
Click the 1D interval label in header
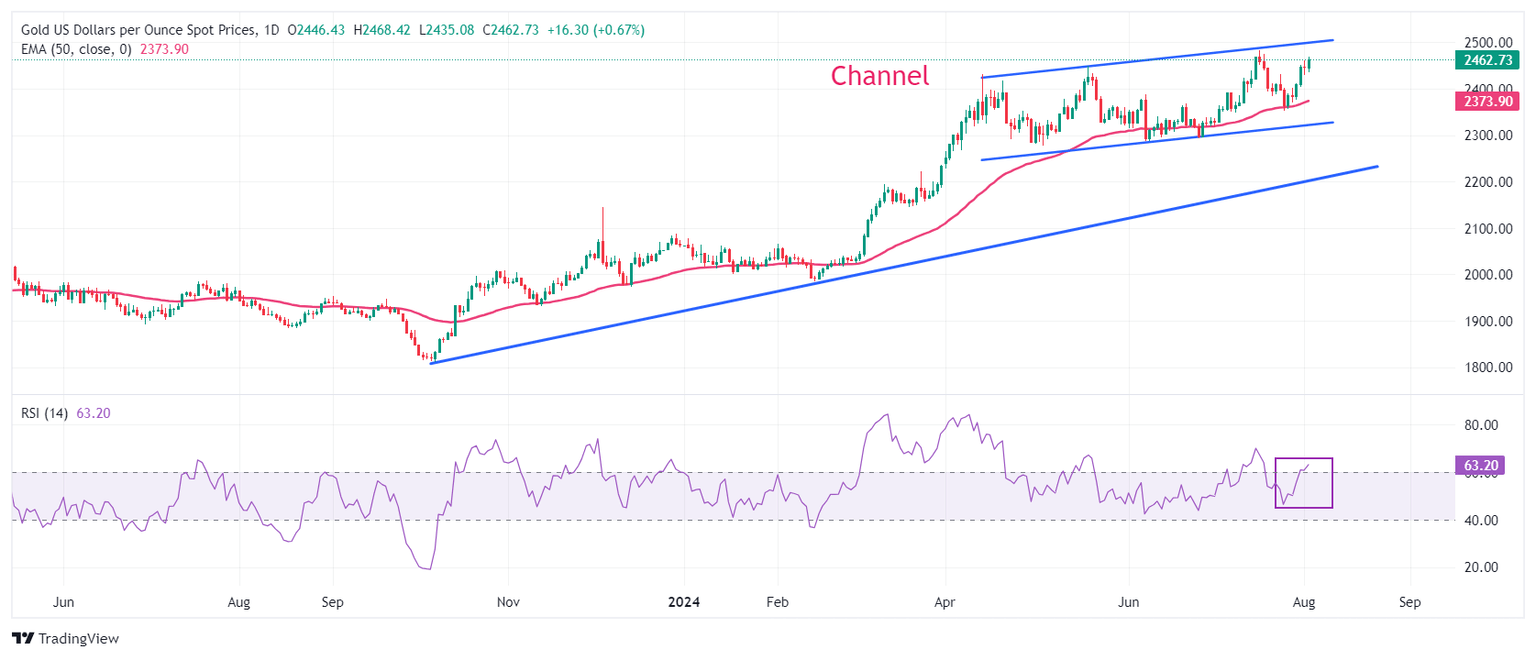(x=272, y=31)
